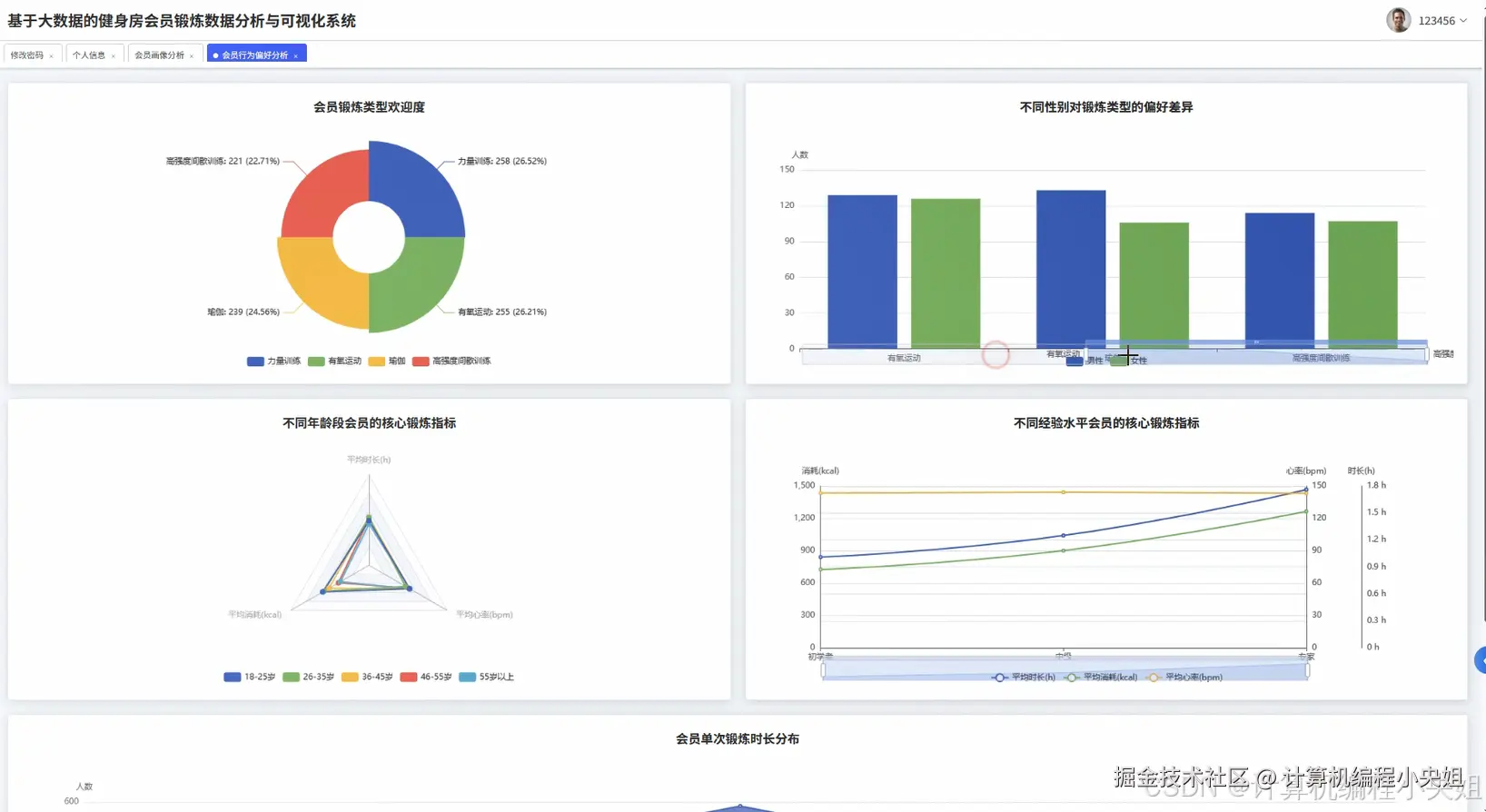Click the user avatar picture
1486x812 pixels.
(1398, 20)
